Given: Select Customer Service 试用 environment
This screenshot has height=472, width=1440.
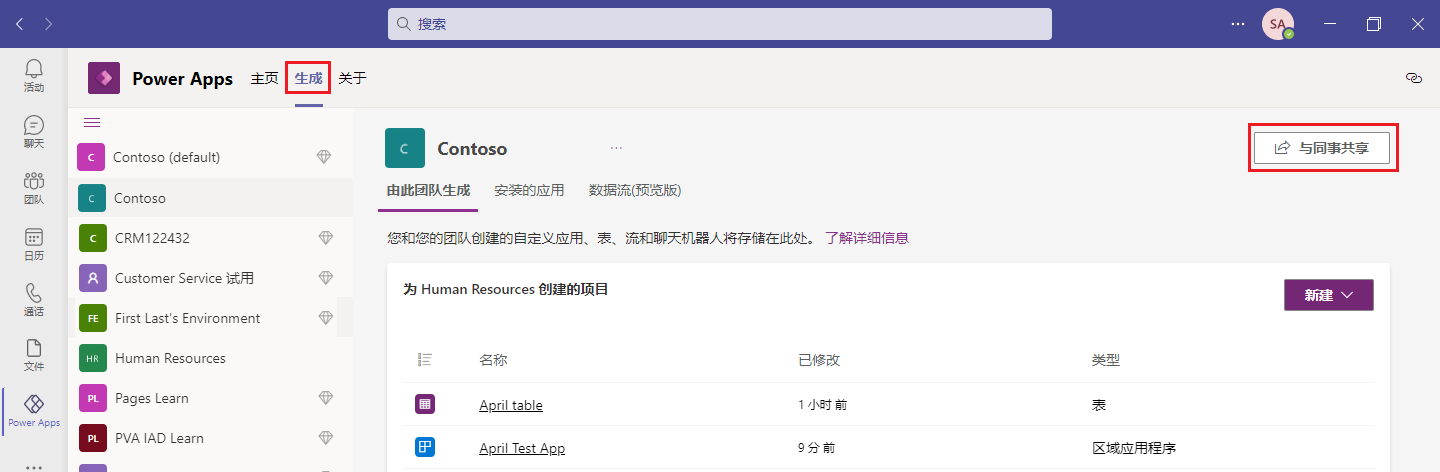Looking at the screenshot, I should [210, 278].
